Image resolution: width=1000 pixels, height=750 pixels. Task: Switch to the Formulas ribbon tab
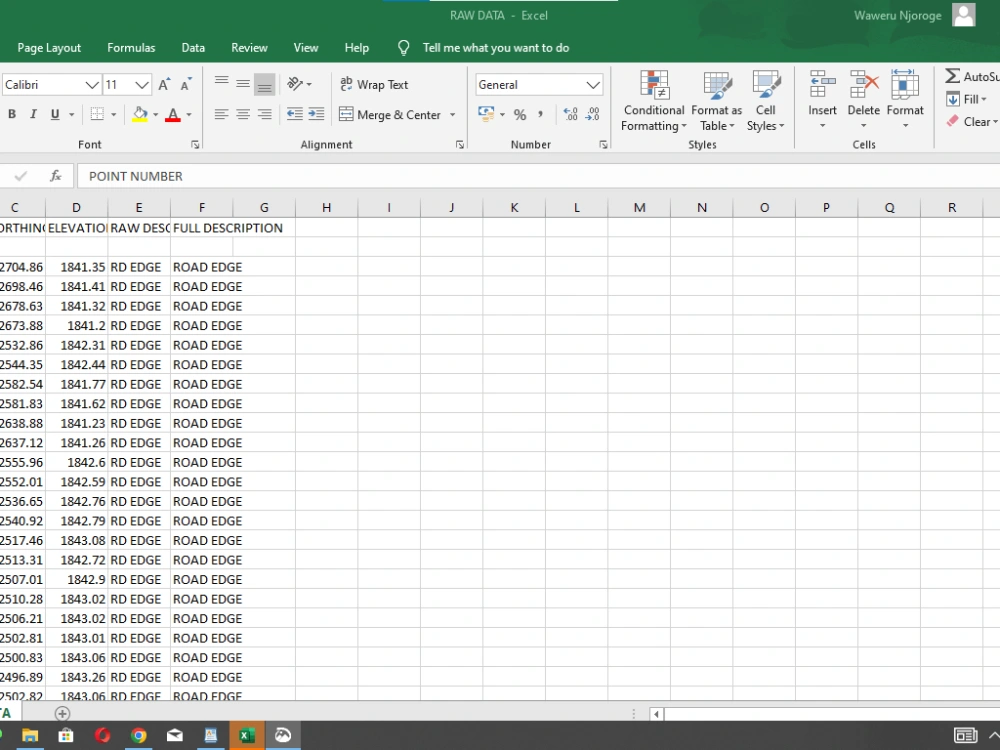(131, 47)
